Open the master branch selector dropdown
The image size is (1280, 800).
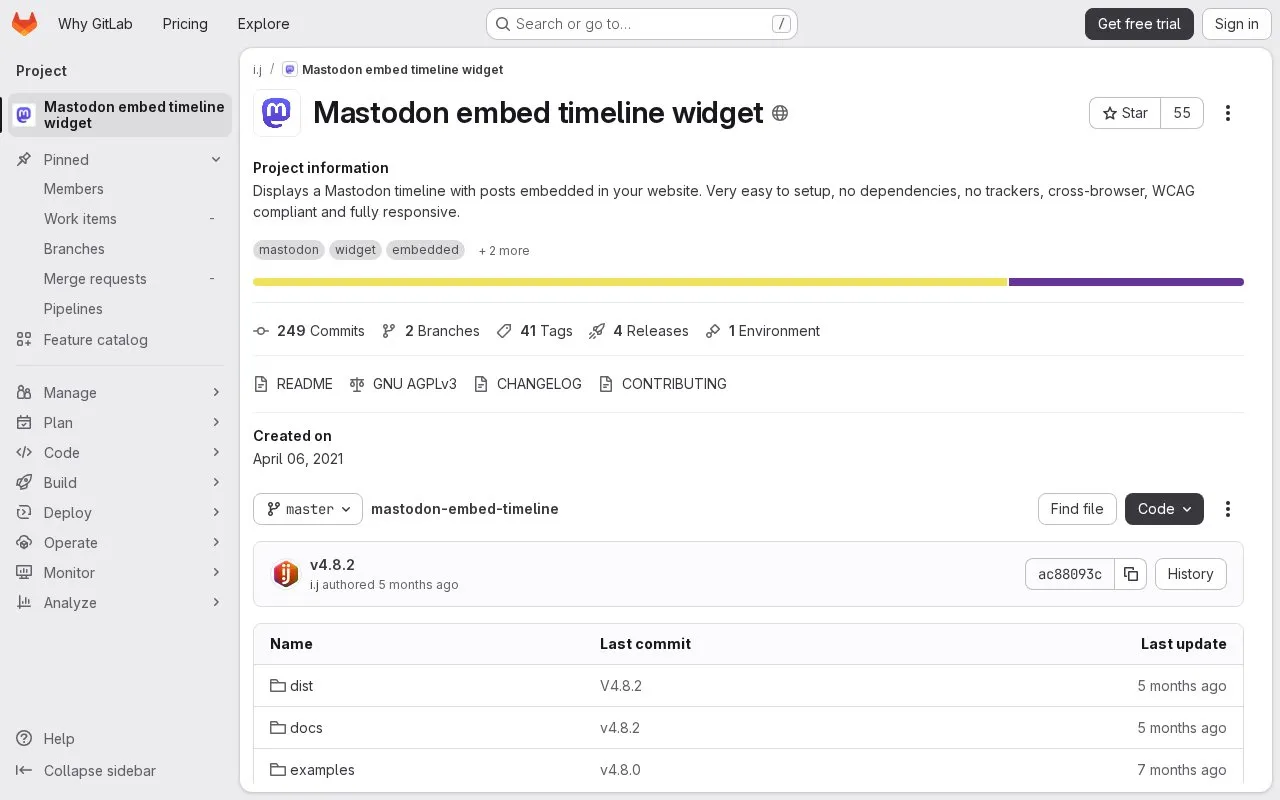(x=308, y=509)
